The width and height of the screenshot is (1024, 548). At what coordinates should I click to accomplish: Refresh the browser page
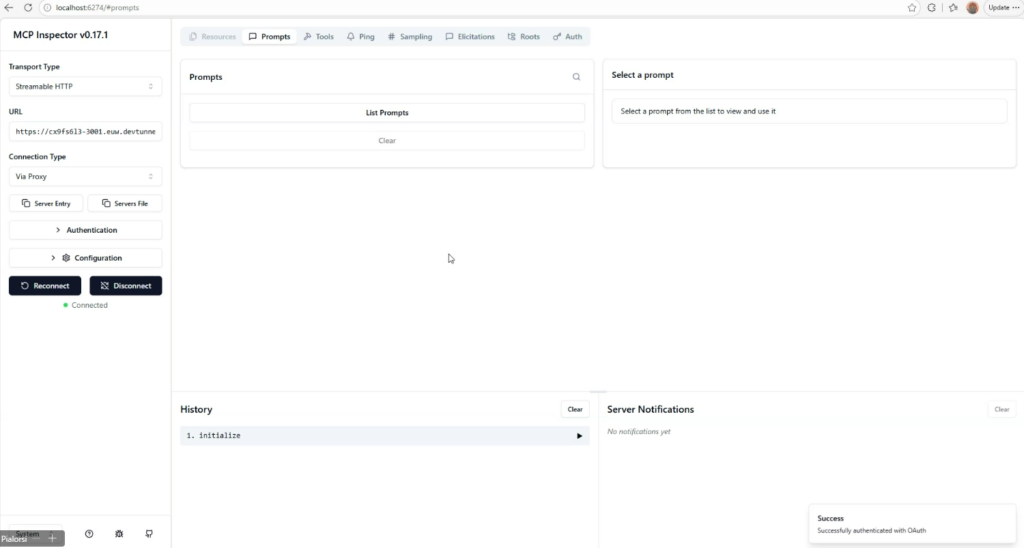pos(29,7)
